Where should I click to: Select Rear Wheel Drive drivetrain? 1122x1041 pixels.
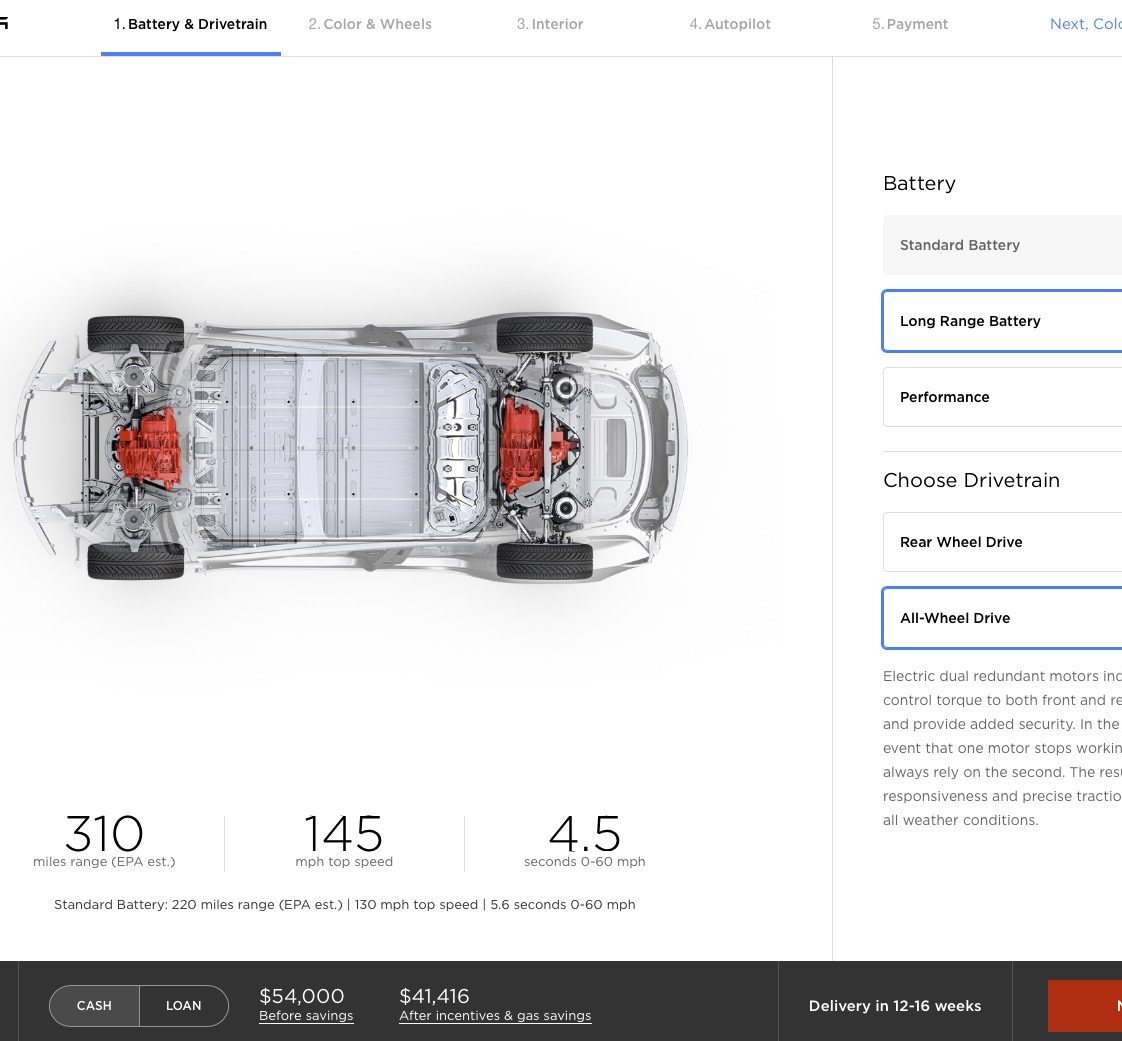[x=1002, y=542]
